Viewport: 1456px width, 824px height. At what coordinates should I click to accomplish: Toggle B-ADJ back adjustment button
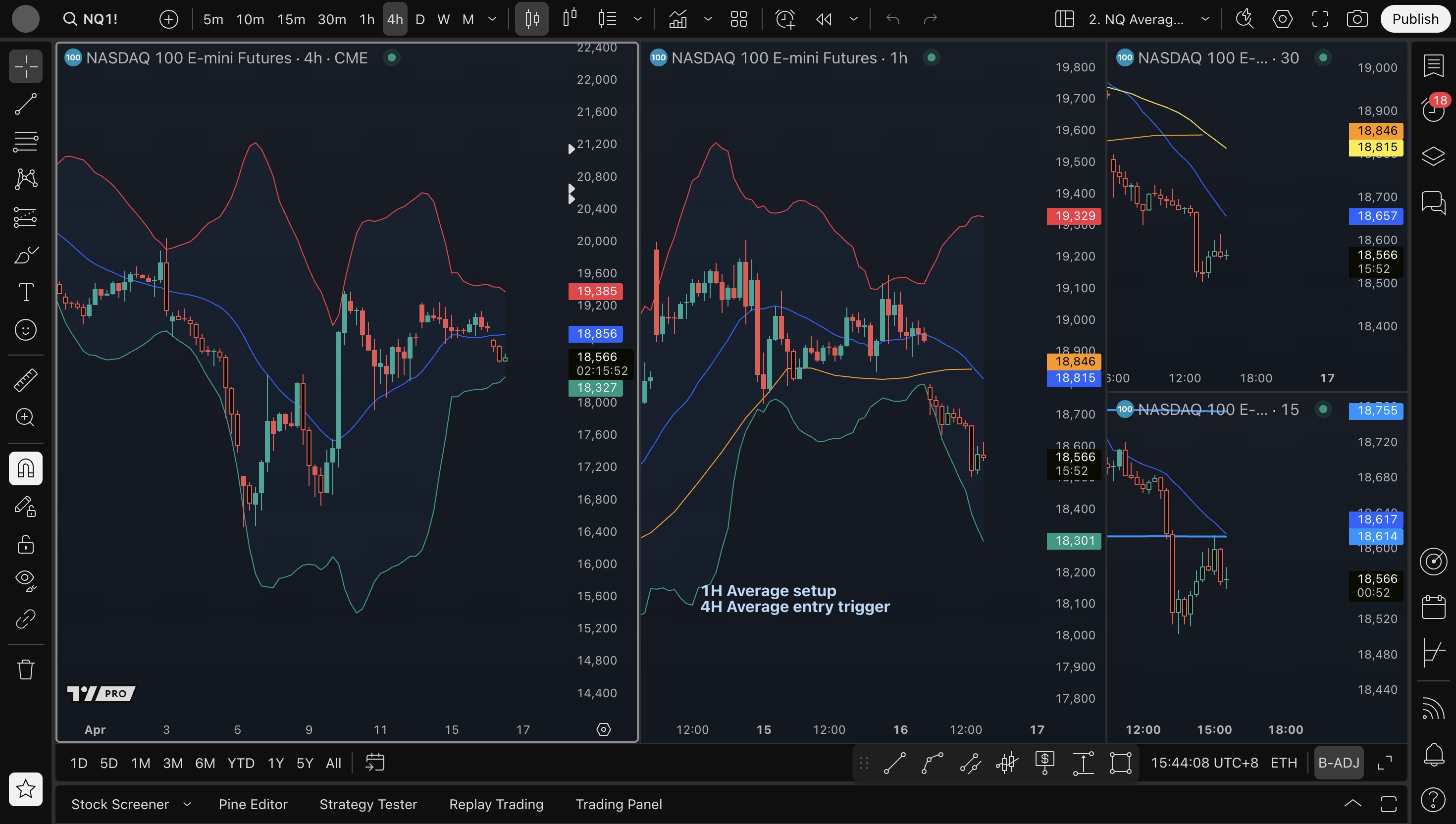(1338, 763)
